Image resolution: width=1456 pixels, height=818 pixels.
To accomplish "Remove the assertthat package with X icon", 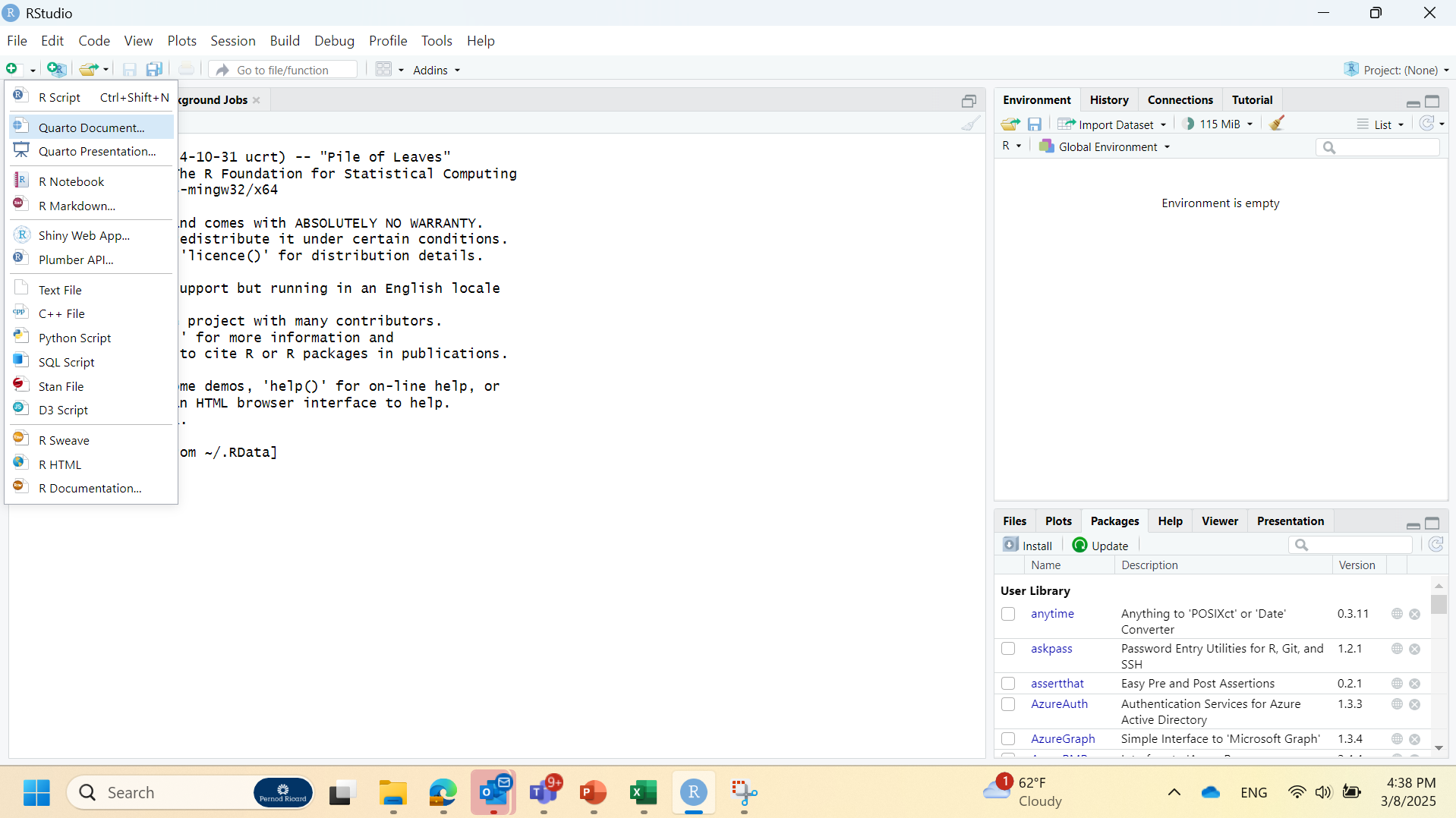I will coord(1414,684).
